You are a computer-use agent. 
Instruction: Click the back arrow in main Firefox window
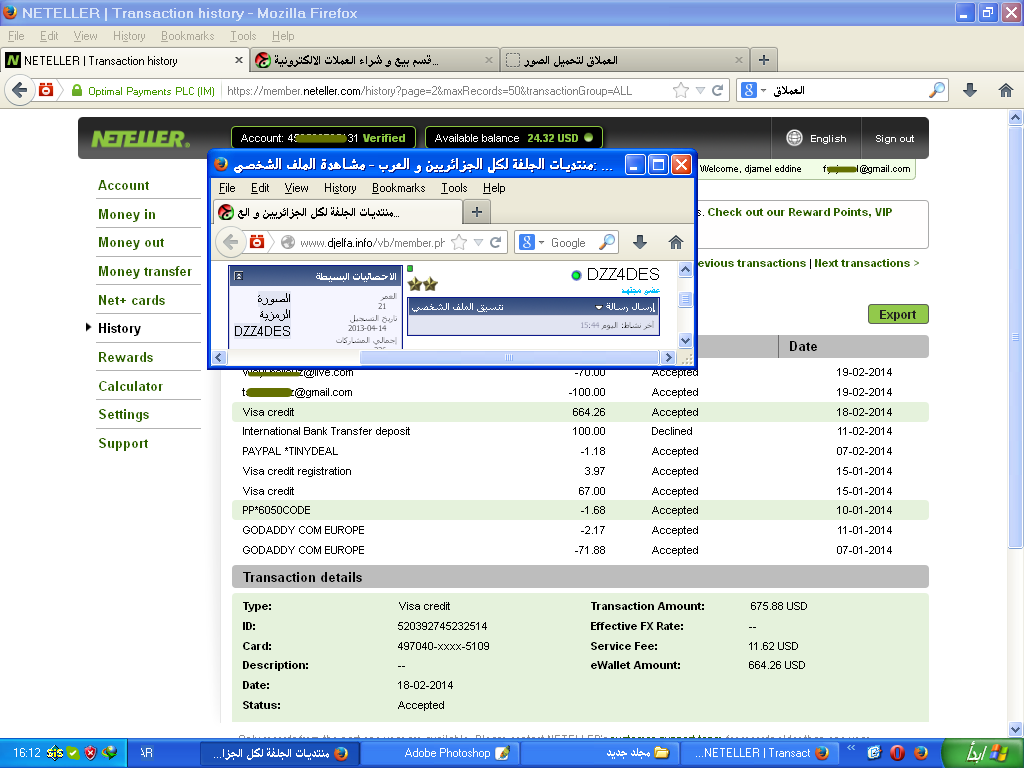20,89
